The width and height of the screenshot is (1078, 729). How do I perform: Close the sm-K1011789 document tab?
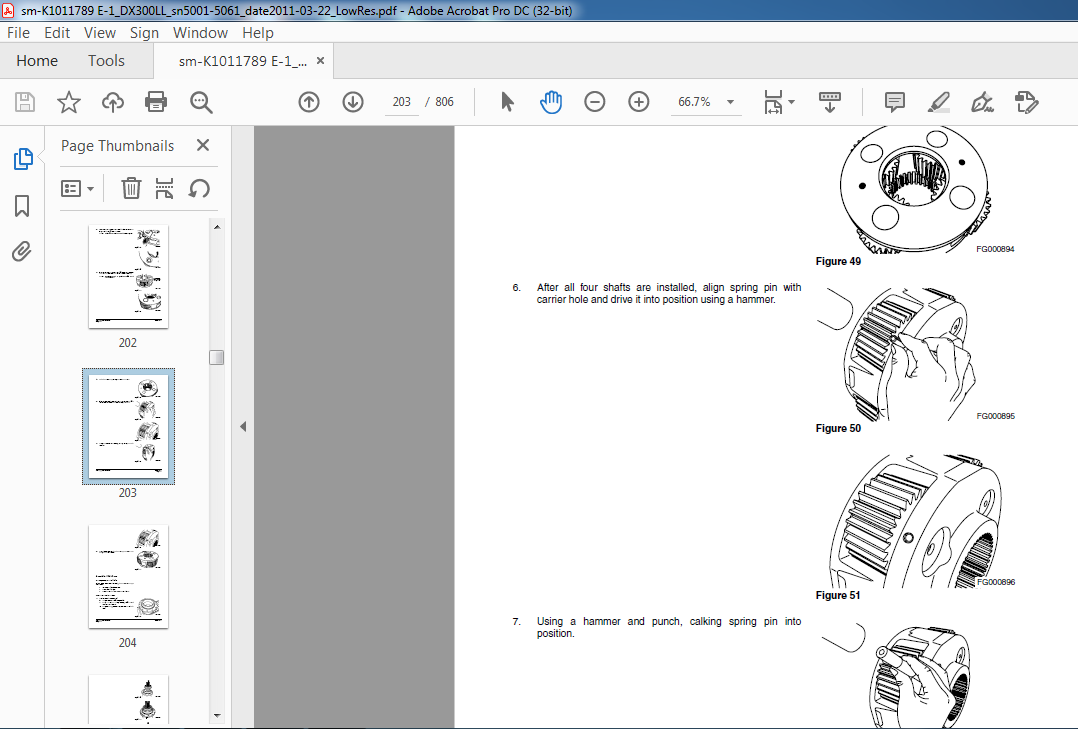click(320, 61)
